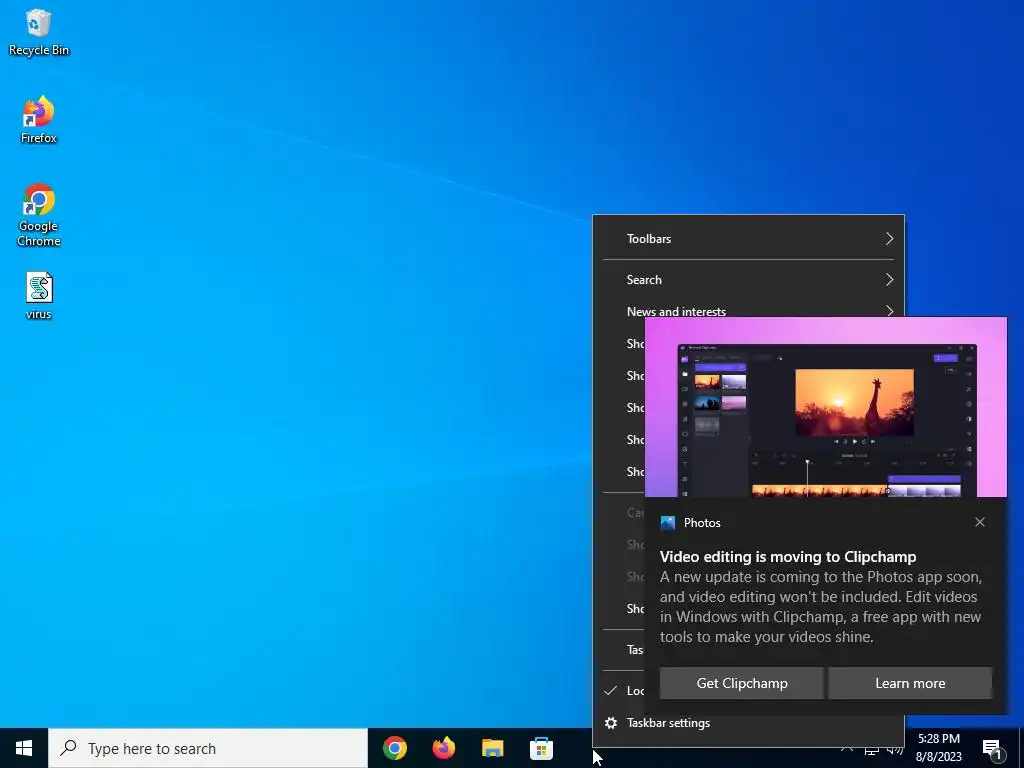Click Learn more in Photos notification

[910, 683]
